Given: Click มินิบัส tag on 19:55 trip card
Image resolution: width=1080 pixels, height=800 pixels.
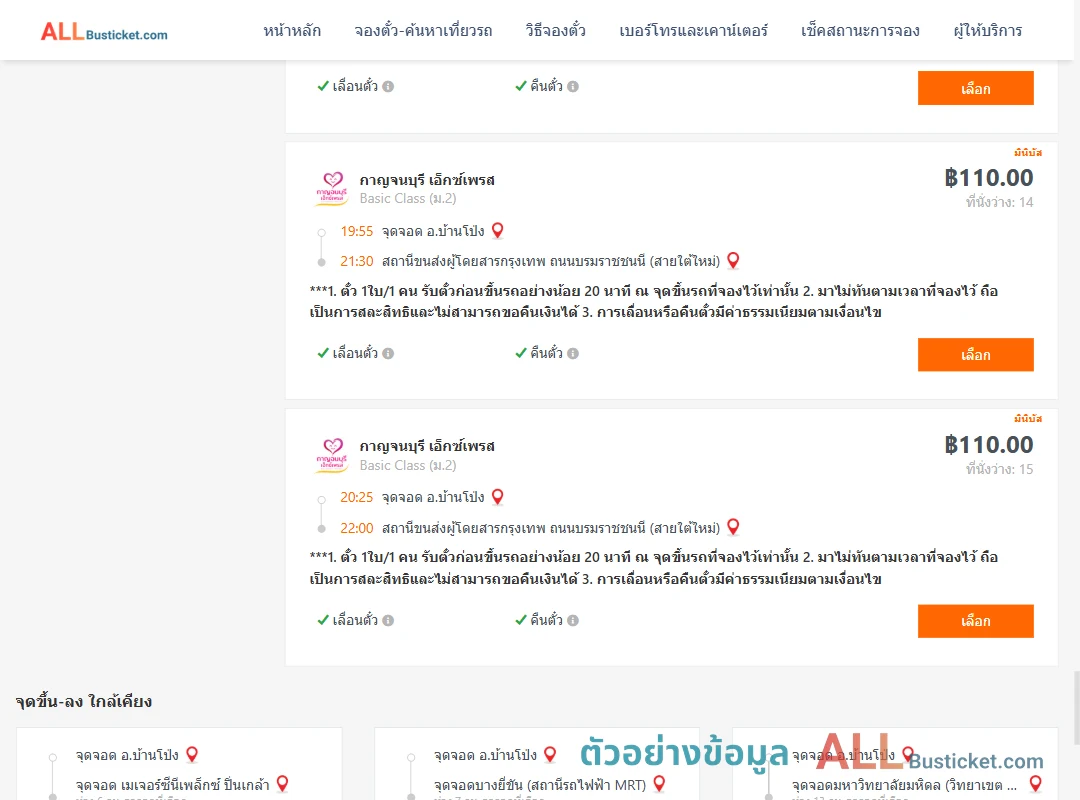Looking at the screenshot, I should [x=1028, y=152].
